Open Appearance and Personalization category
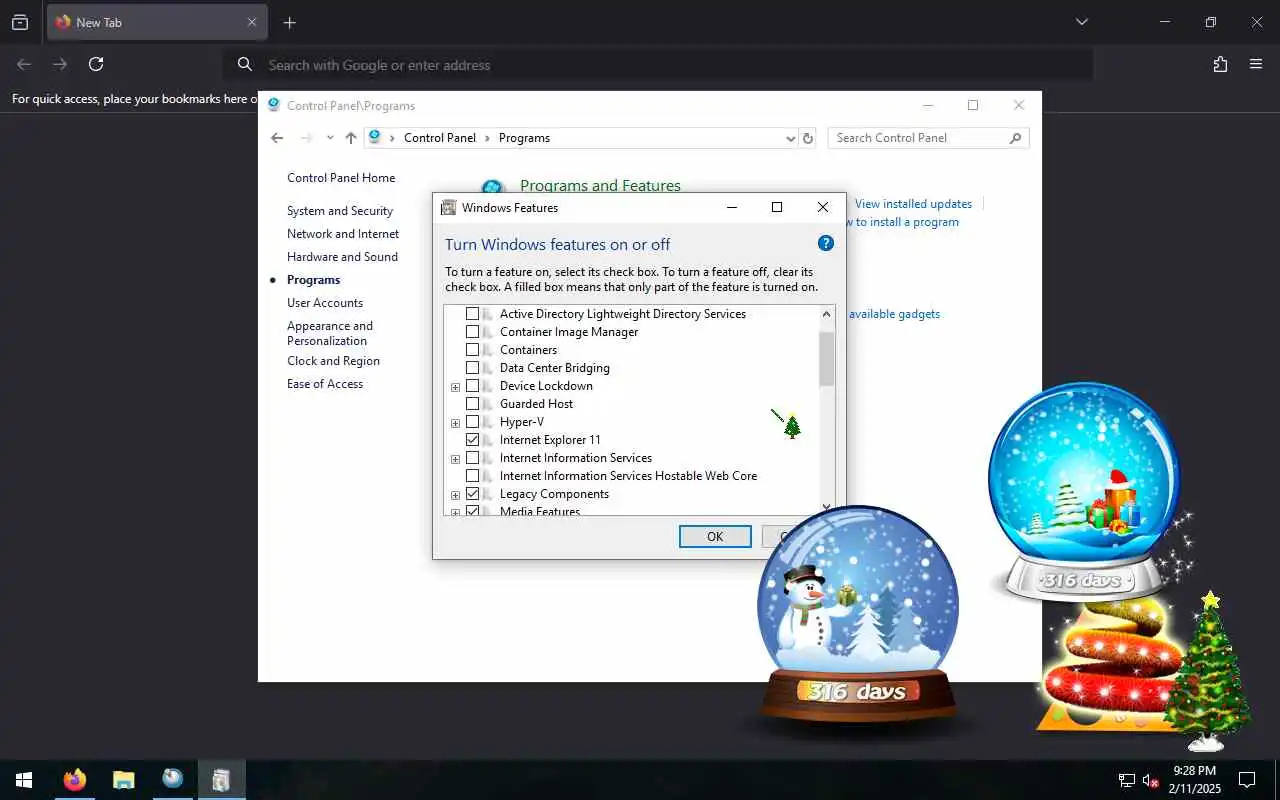The image size is (1280, 800). click(330, 333)
